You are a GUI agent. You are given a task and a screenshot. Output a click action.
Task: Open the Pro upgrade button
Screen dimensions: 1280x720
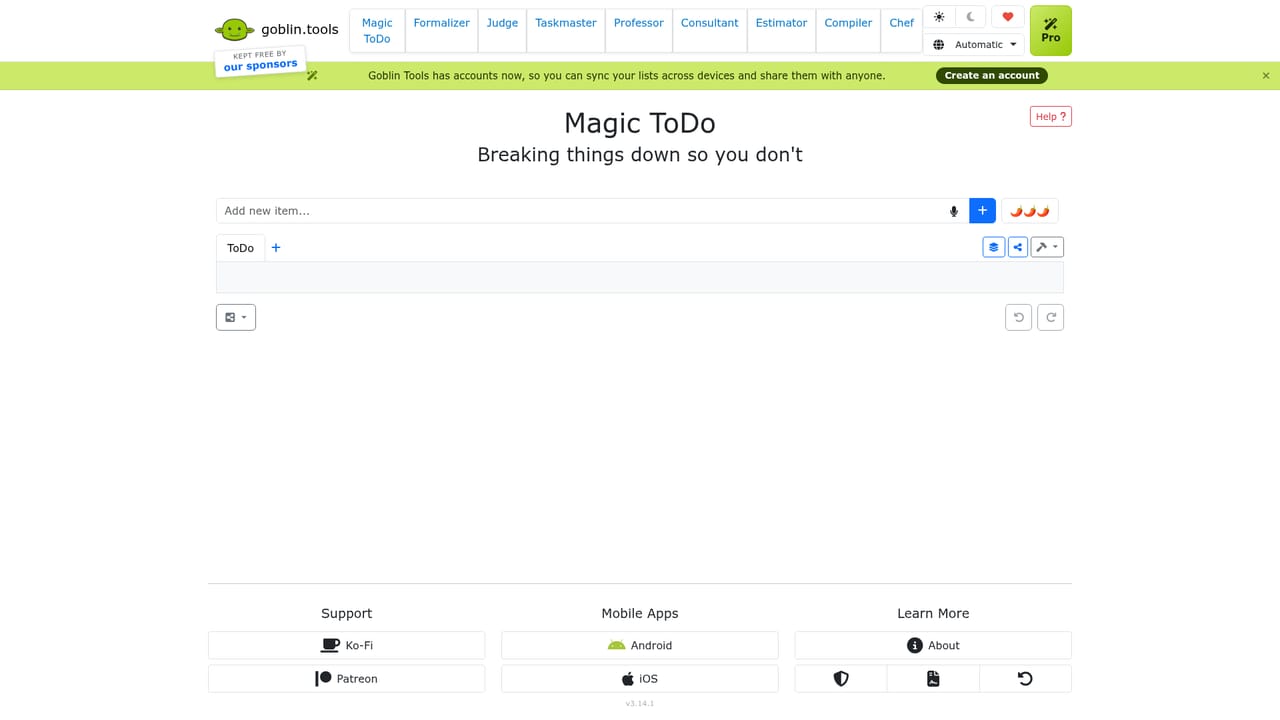coord(1050,30)
